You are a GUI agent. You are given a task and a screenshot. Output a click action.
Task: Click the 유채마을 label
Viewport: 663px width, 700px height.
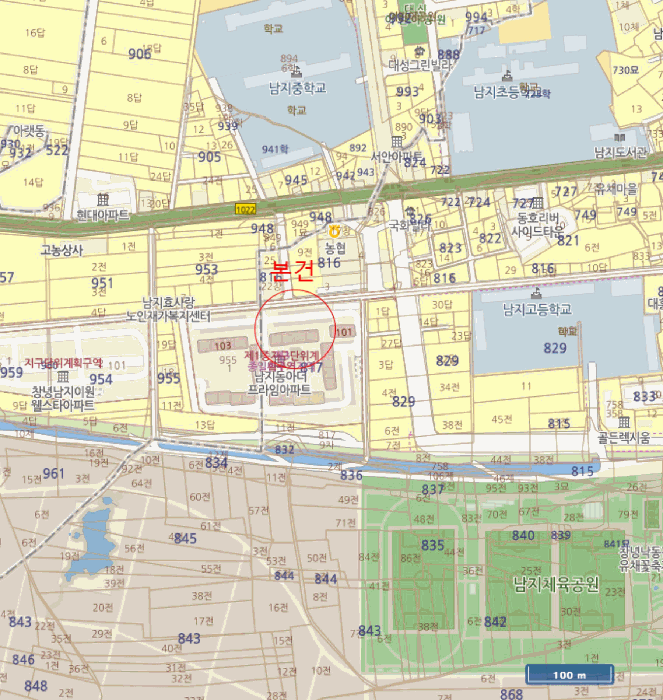(617, 189)
